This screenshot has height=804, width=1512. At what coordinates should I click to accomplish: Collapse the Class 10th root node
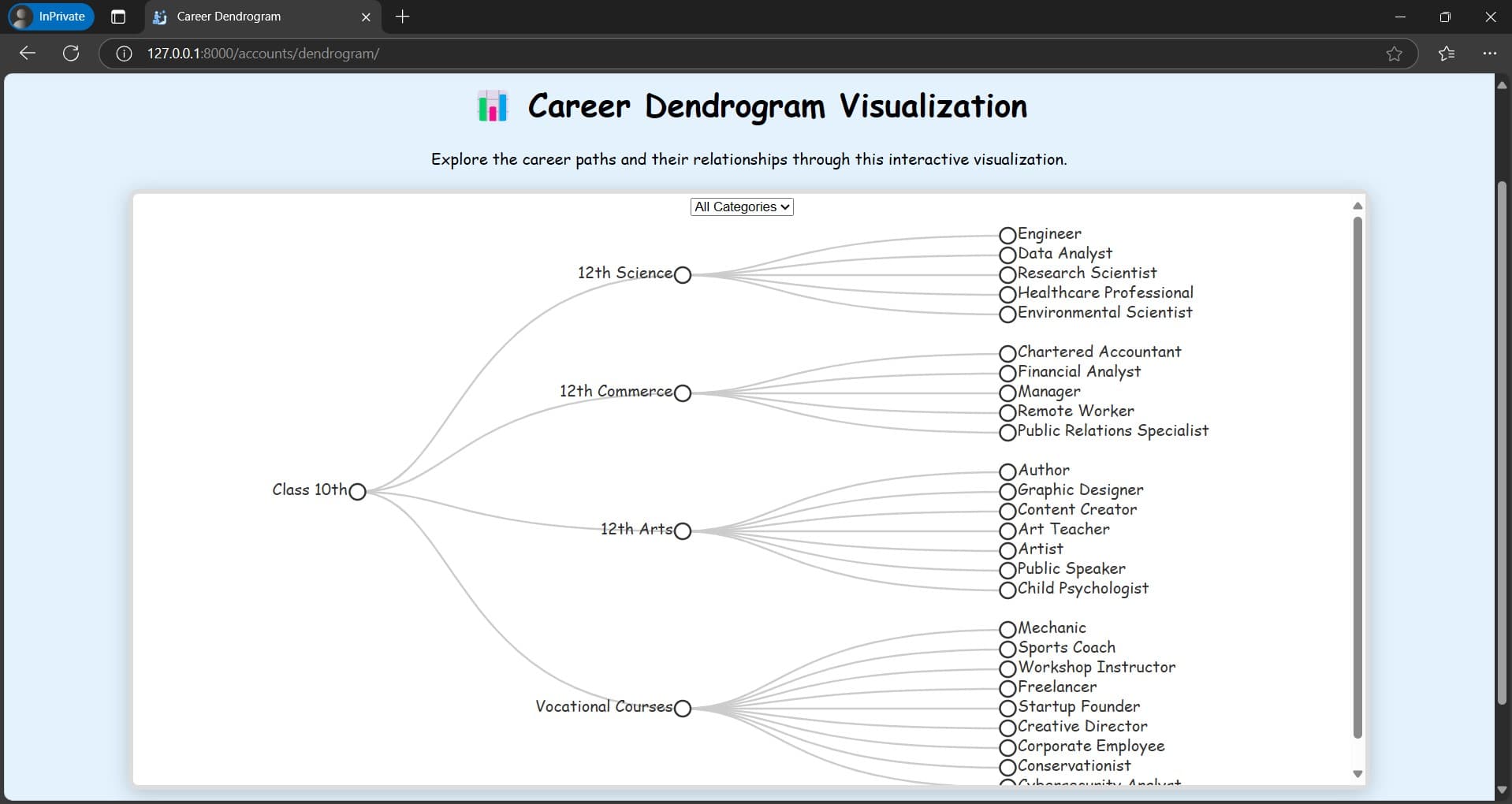click(x=357, y=492)
